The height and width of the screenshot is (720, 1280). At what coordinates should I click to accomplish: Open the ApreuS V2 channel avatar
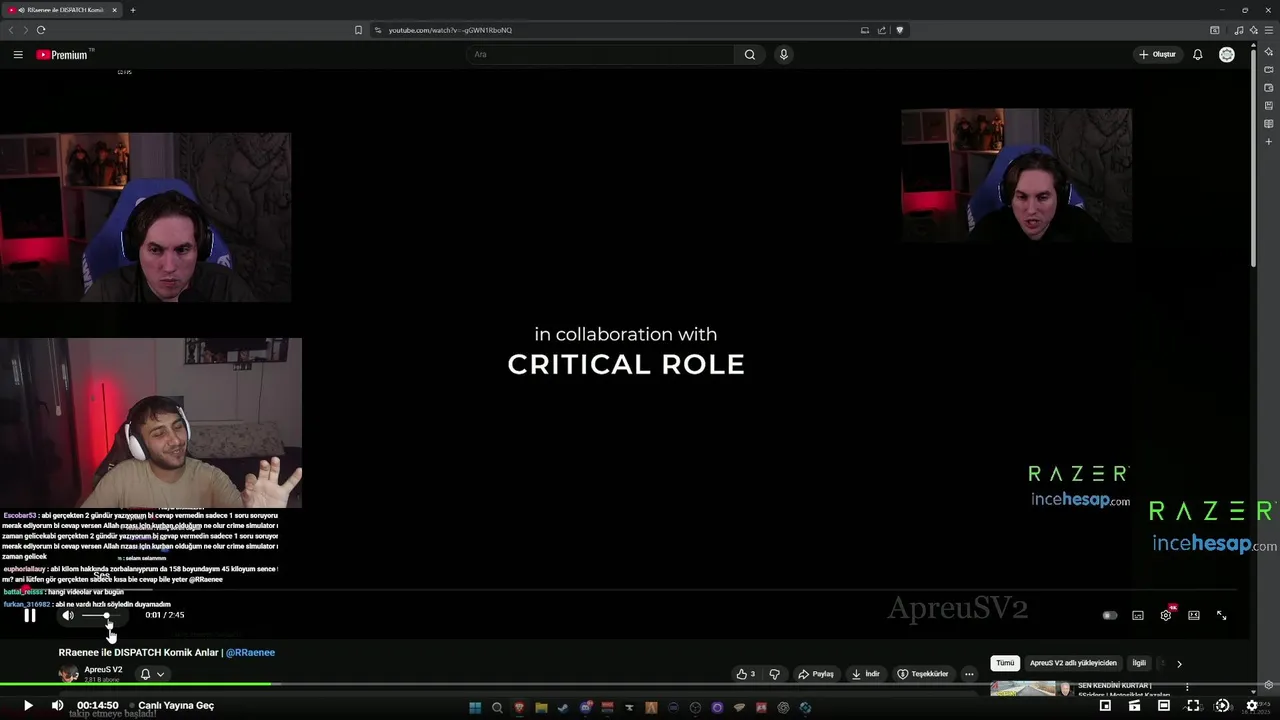[x=68, y=674]
